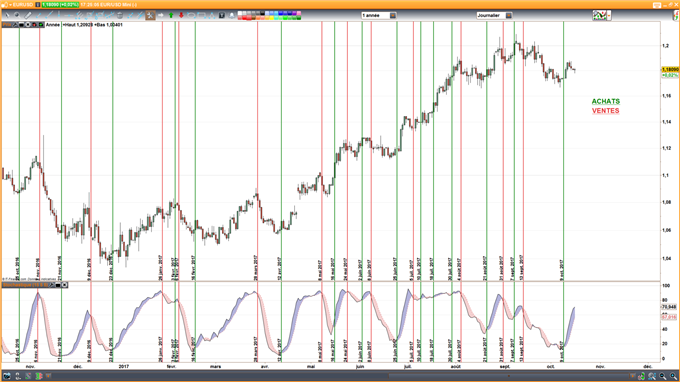Click the 'VENTES' red legend text
The height and width of the screenshot is (382, 680).
click(x=605, y=111)
